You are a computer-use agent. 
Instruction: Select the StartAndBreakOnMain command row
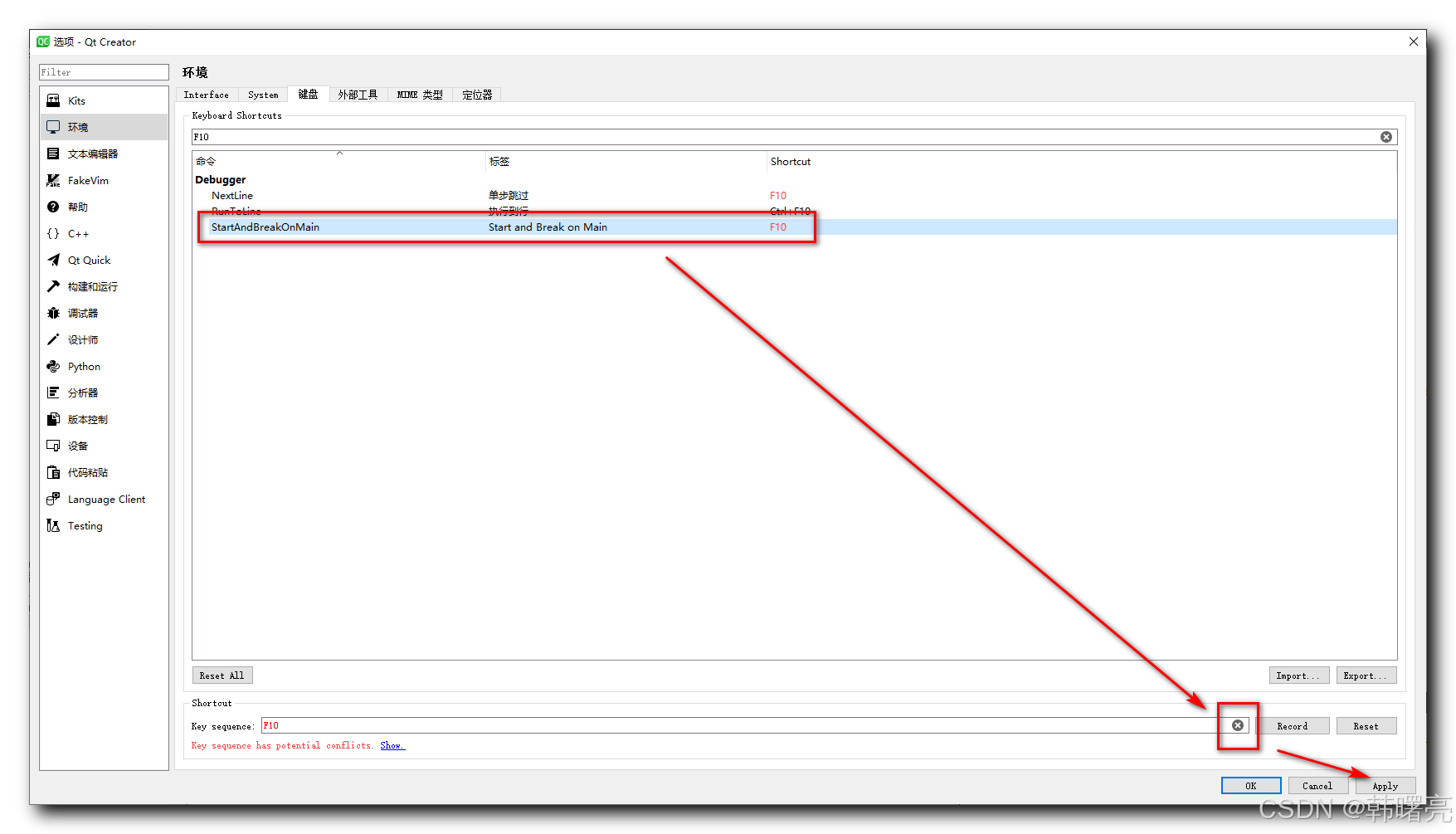(795, 227)
